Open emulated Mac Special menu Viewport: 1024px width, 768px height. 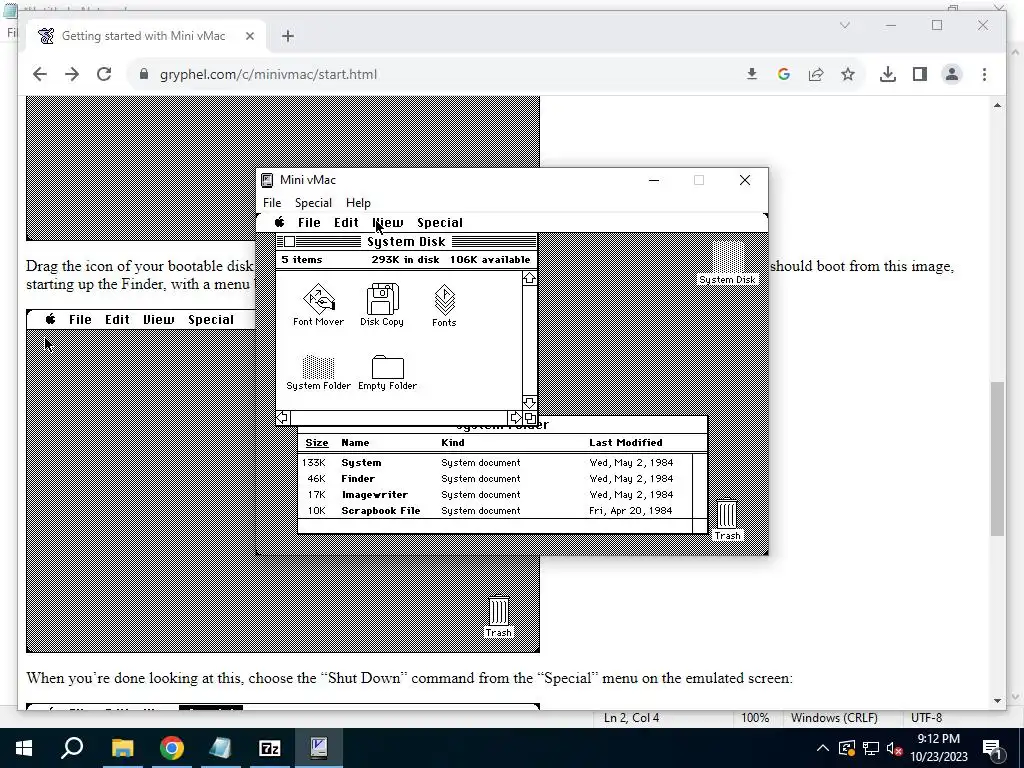440,223
